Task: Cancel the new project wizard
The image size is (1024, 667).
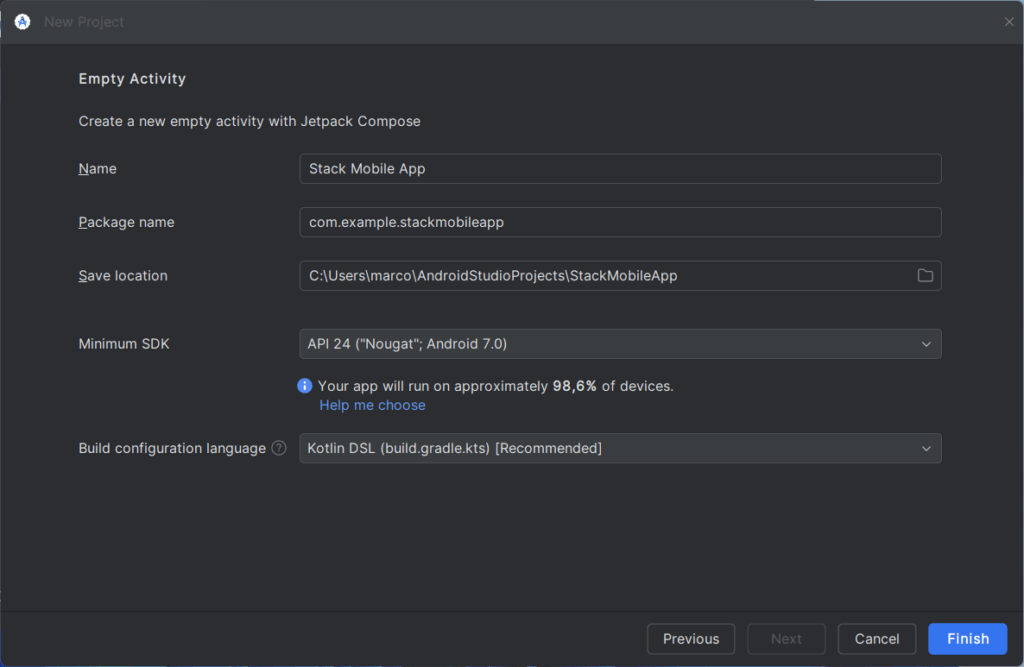Action: pos(876,638)
